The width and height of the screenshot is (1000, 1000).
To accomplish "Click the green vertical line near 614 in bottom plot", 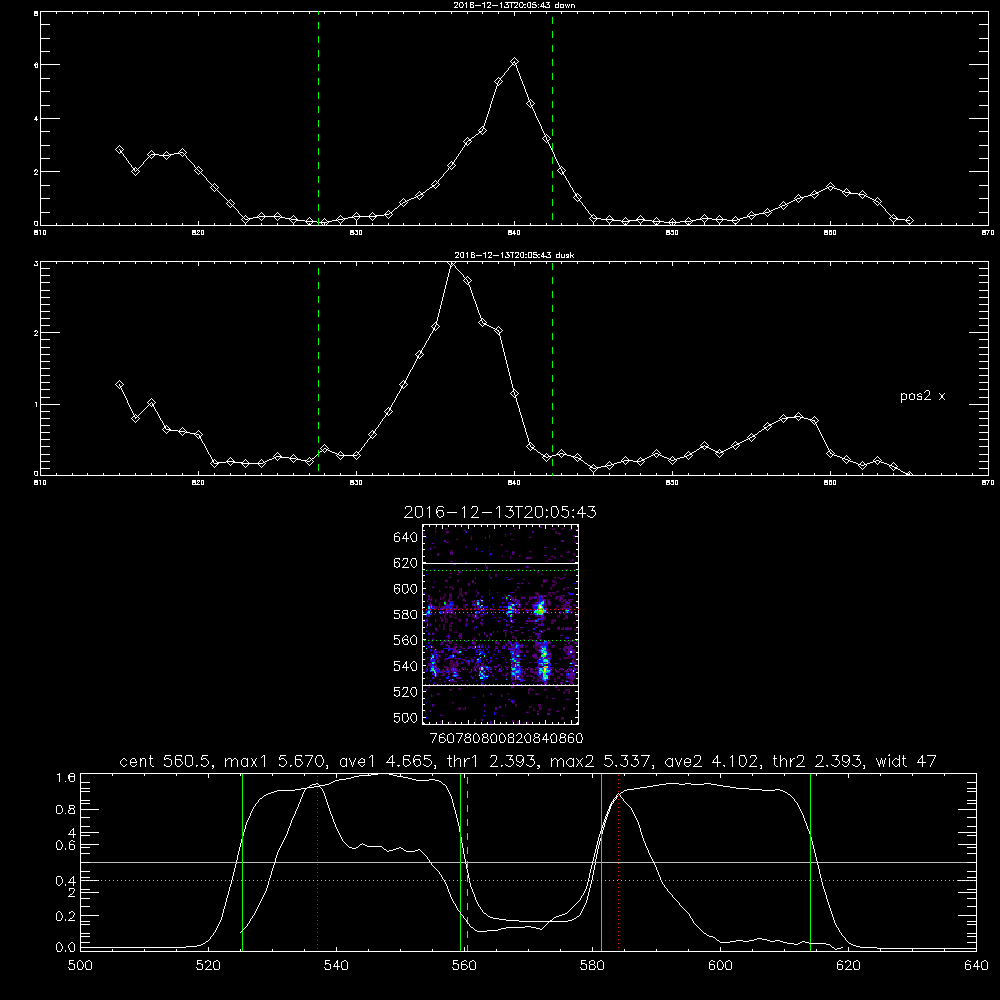I will (811, 862).
